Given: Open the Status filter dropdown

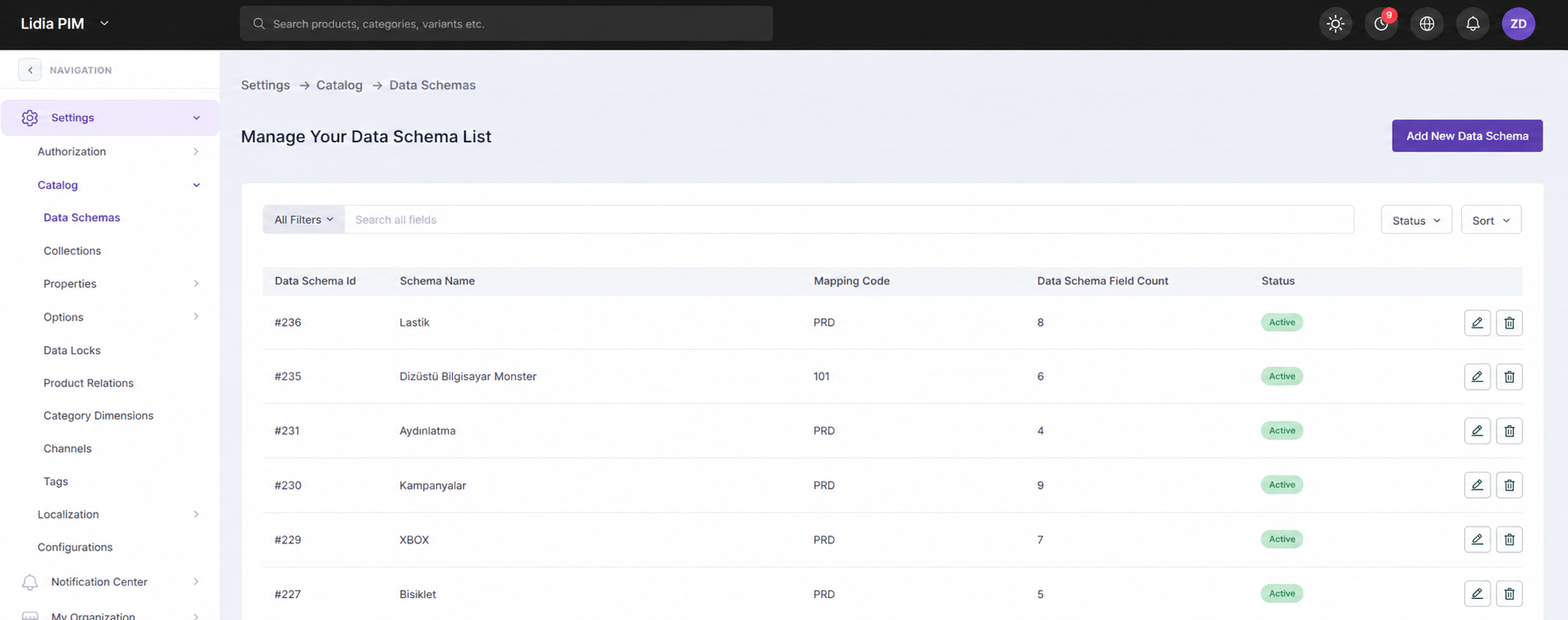Looking at the screenshot, I should [1415, 220].
